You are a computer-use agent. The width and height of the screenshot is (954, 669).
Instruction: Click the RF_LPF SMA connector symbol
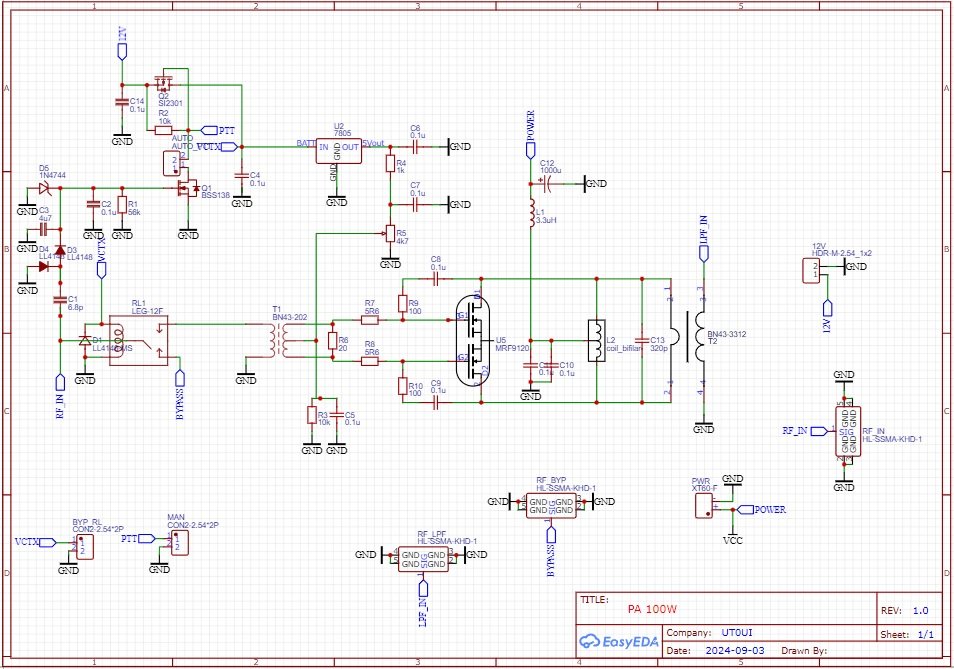coord(424,559)
